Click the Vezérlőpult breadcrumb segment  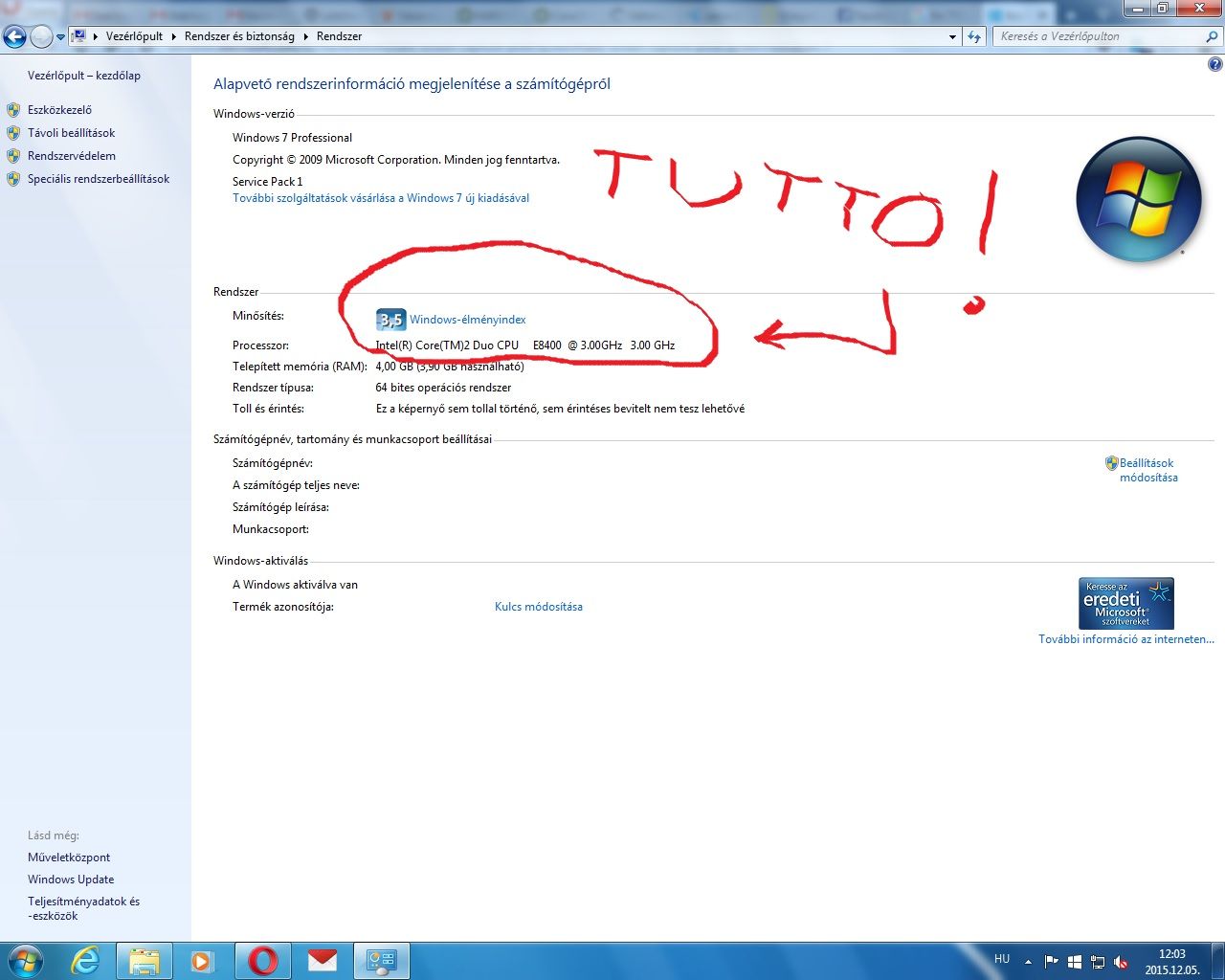pos(134,36)
